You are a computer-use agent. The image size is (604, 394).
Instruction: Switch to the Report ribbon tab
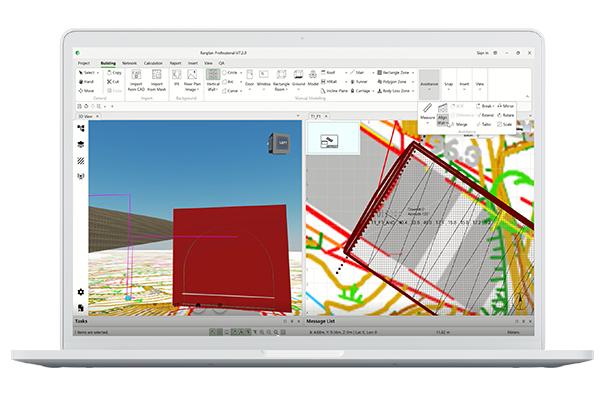(175, 63)
